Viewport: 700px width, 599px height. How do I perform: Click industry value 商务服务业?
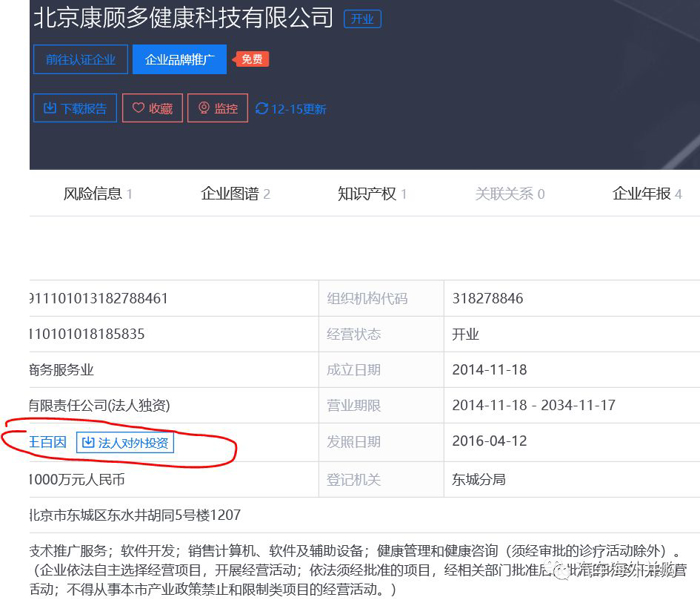[62, 370]
